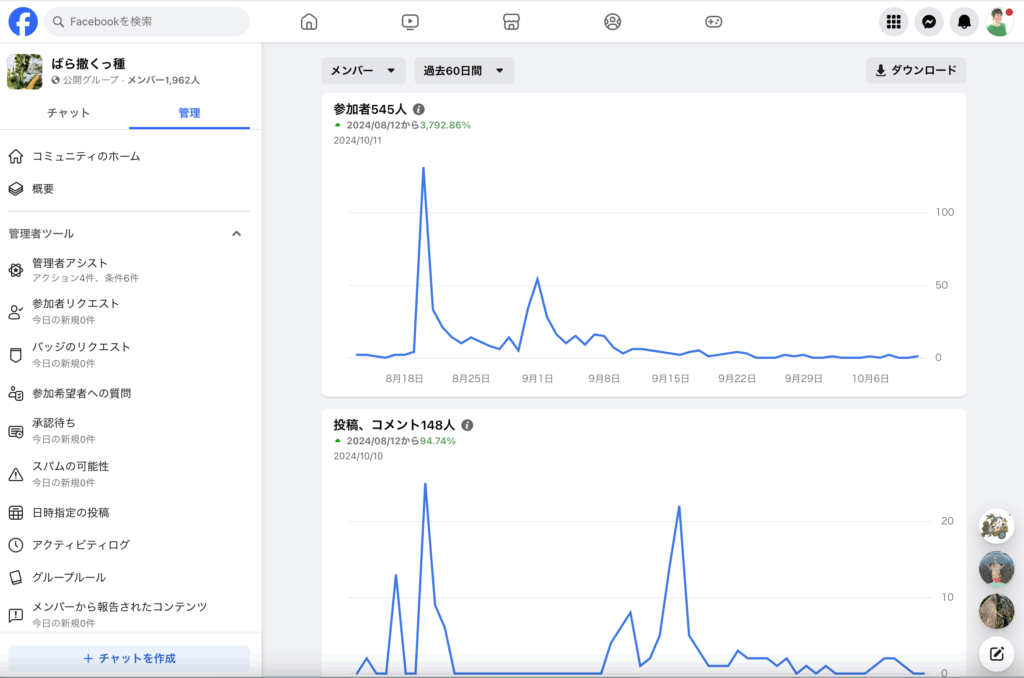Image resolution: width=1024 pixels, height=678 pixels.
Task: Switch to the チャット tab
Action: [68, 113]
